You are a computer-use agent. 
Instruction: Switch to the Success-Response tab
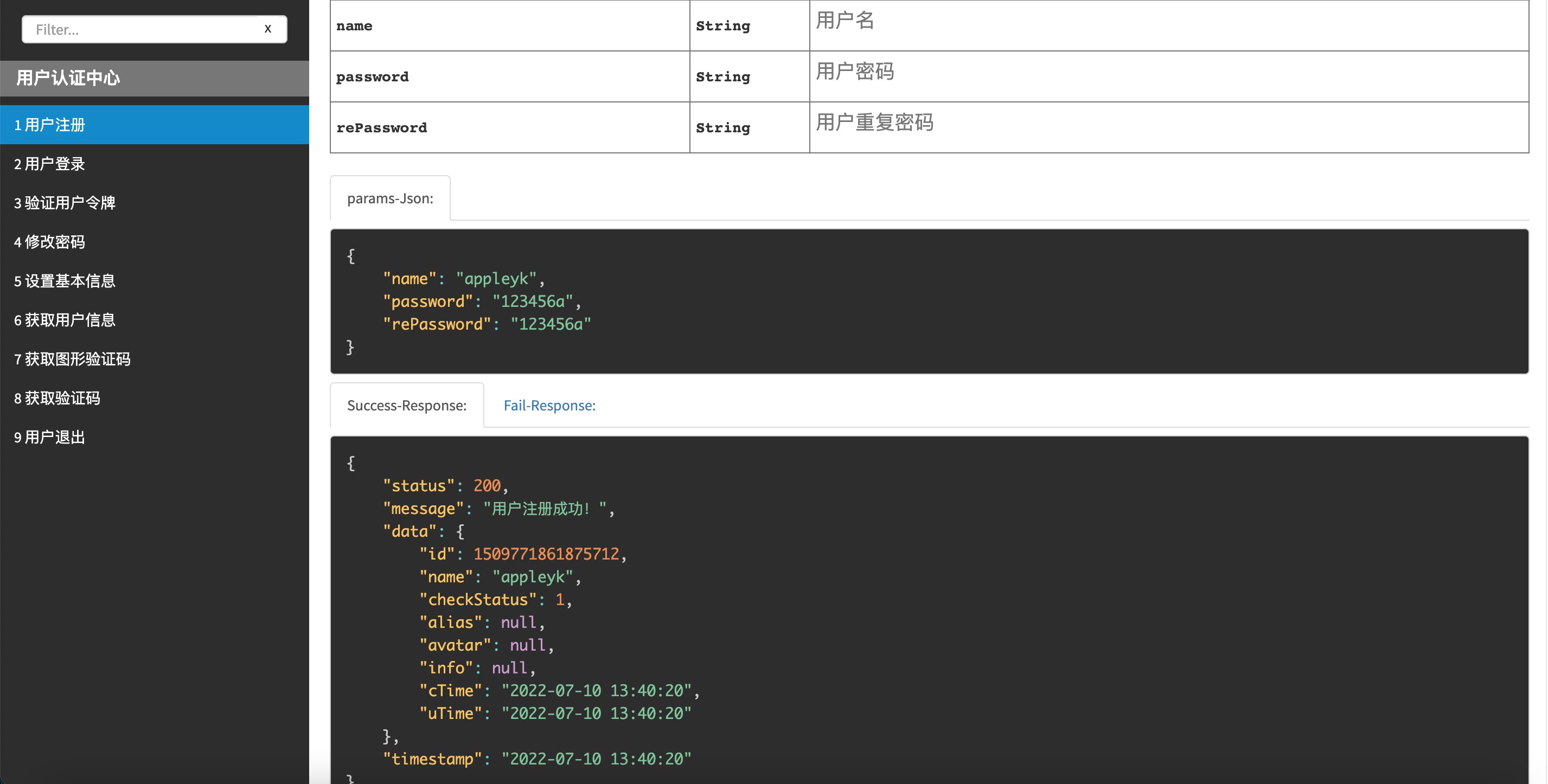[407, 406]
